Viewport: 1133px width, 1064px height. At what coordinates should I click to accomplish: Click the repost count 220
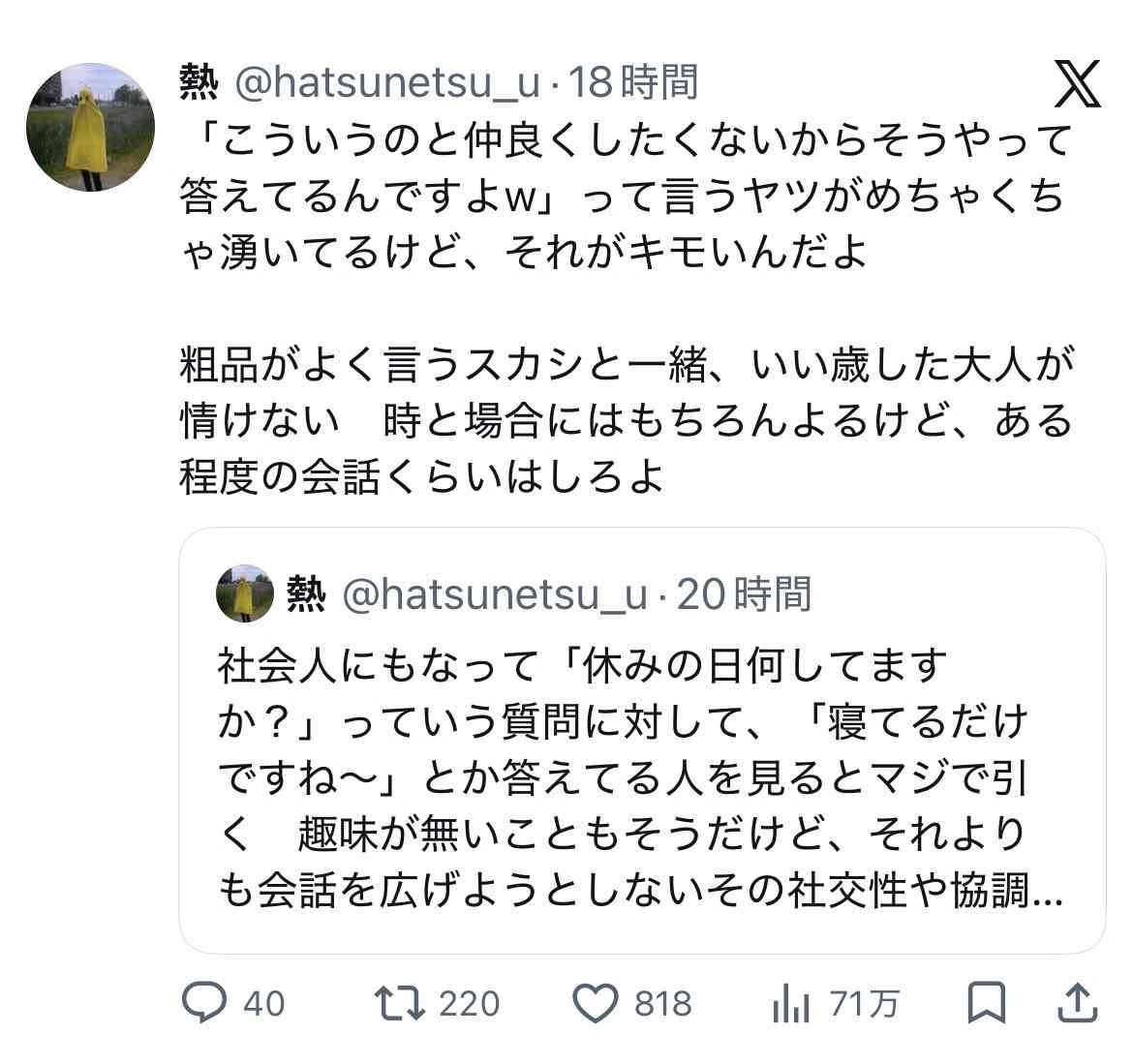pos(470,1004)
